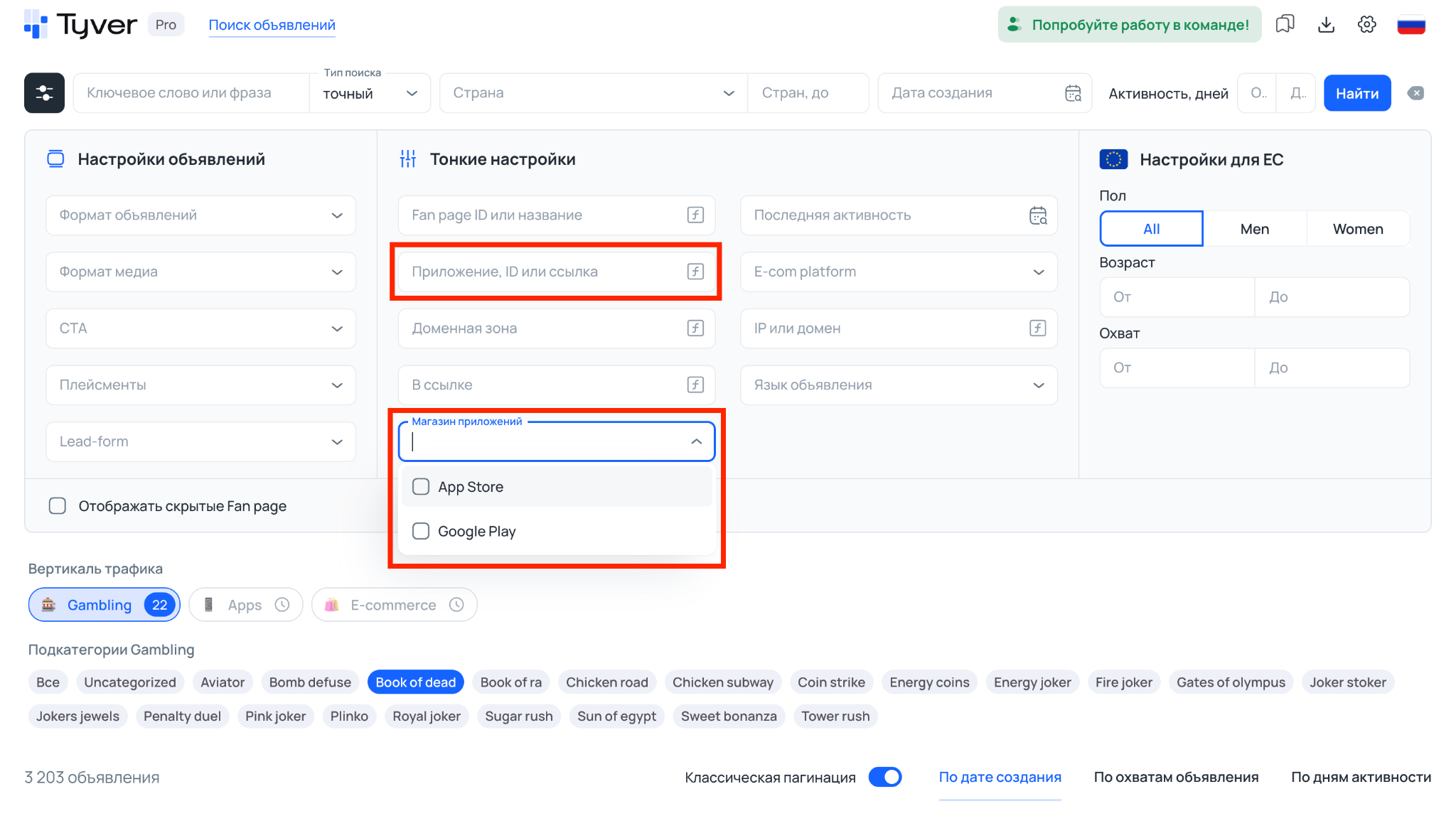Viewport: 1456px width, 816px height.
Task: Expand the ad format dropdown
Action: [201, 215]
